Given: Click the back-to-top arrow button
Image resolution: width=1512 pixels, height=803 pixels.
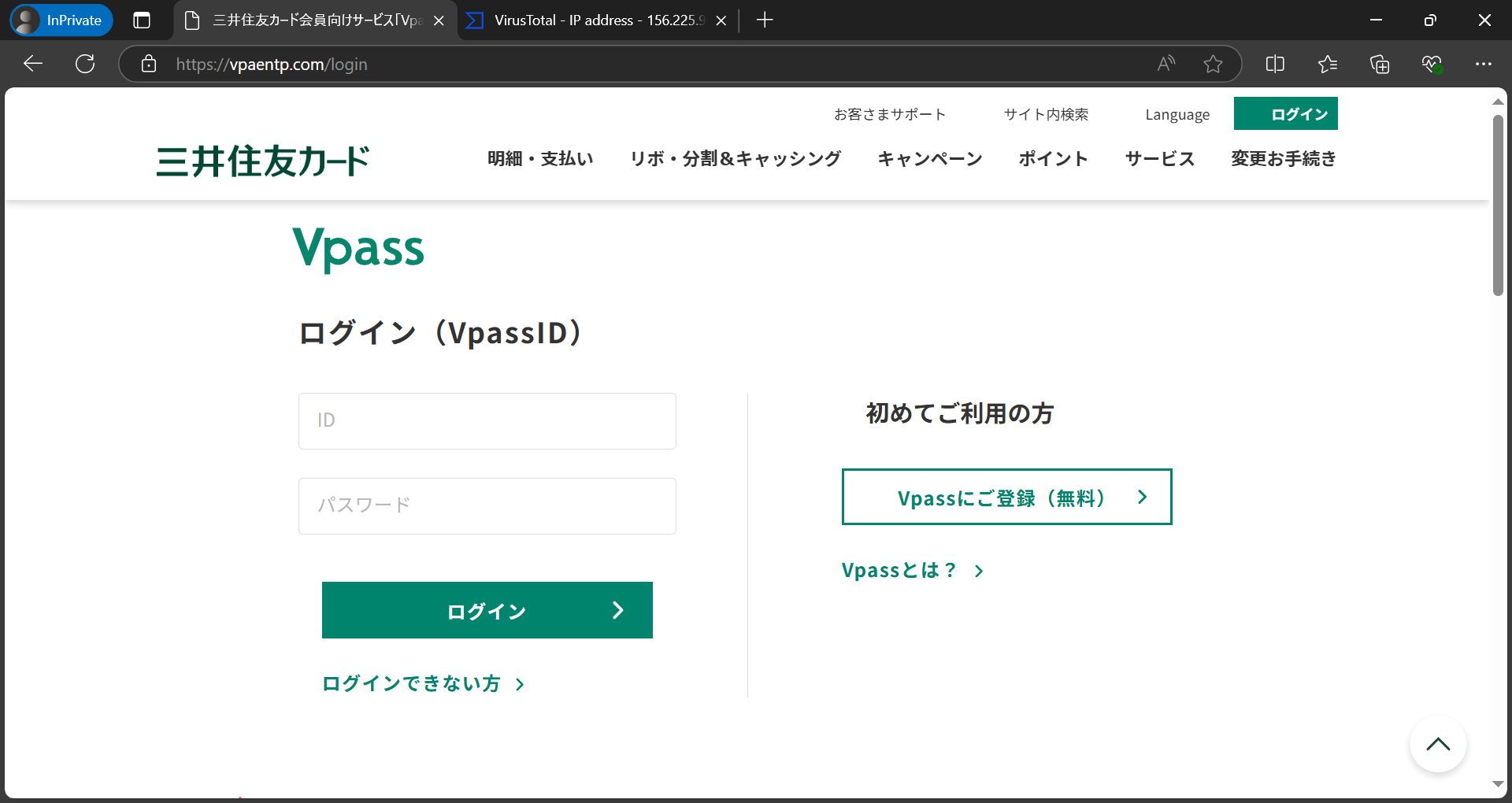Looking at the screenshot, I should 1438,744.
